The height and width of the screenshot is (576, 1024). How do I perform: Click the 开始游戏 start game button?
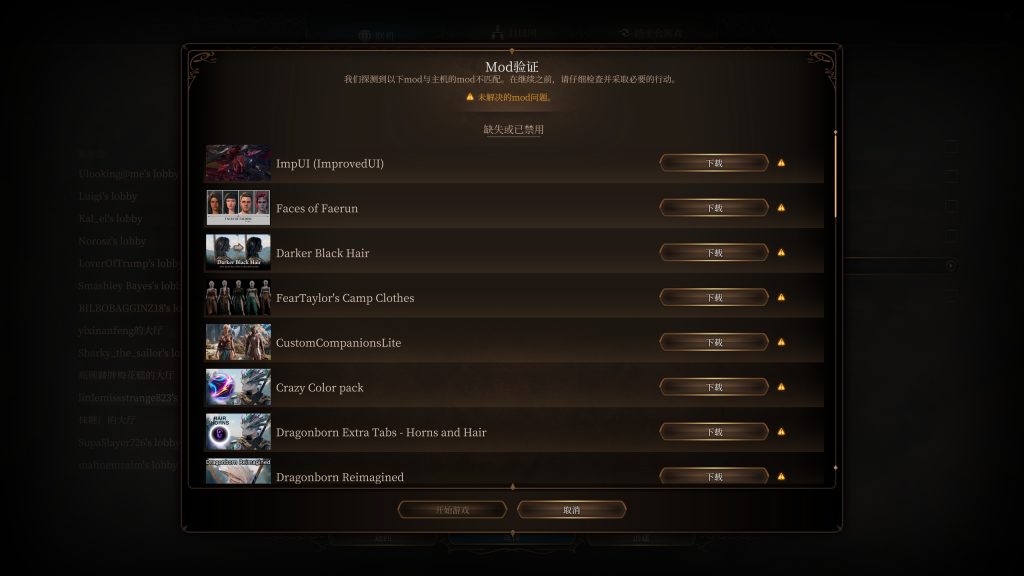[x=452, y=509]
